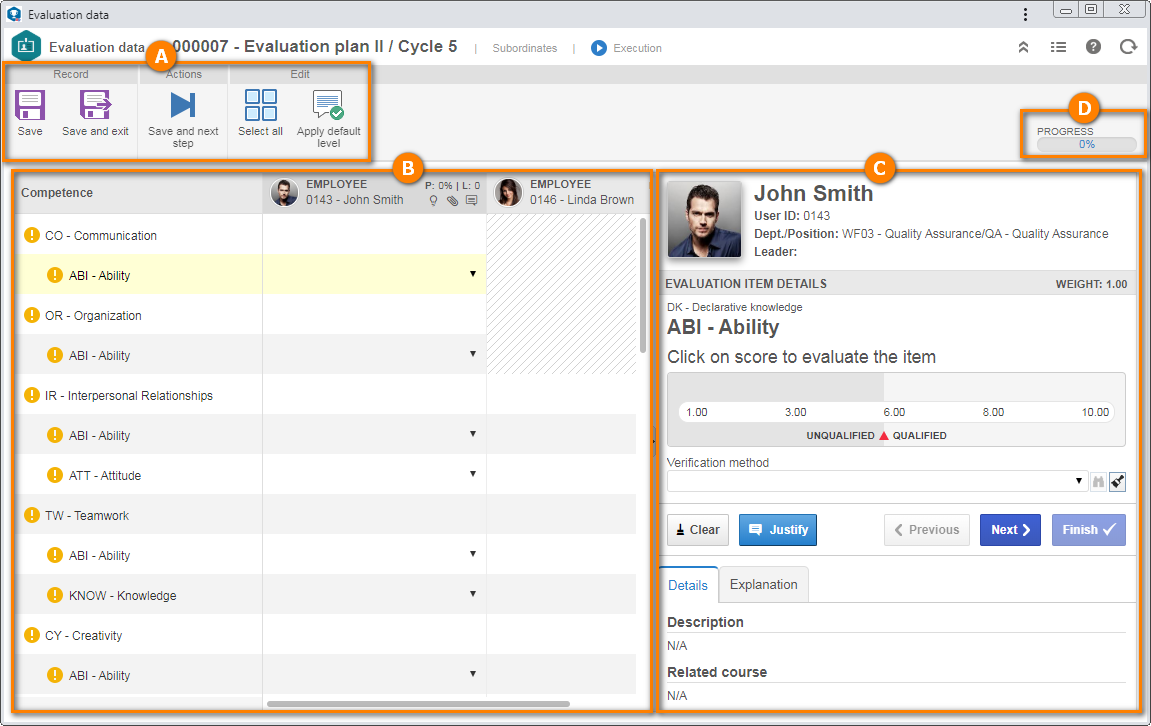Click the Select all grid icon
Viewport: 1151px width, 726px height.
coord(261,105)
